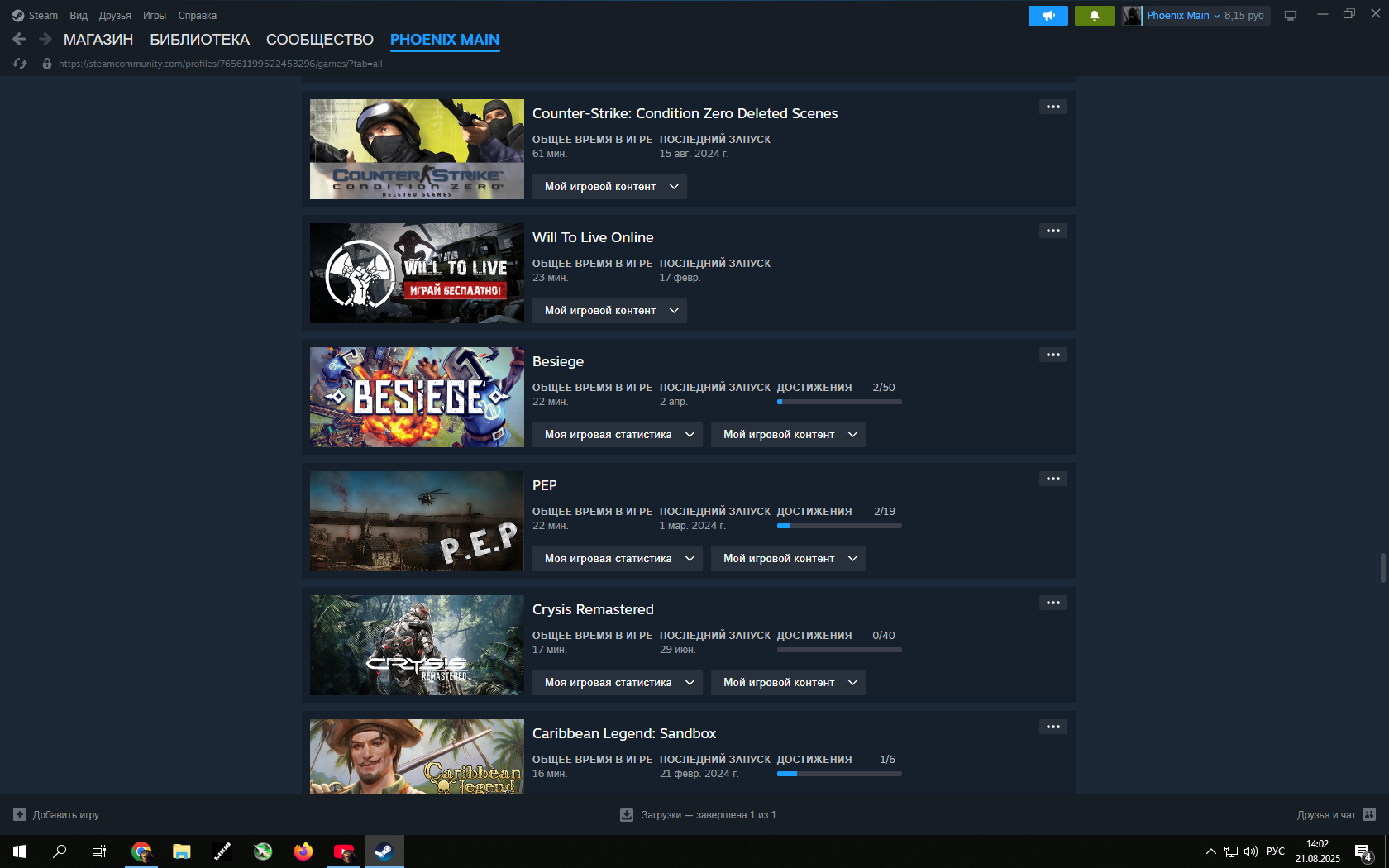The image size is (1389, 868).
Task: Open the Windows Start menu
Action: click(20, 851)
